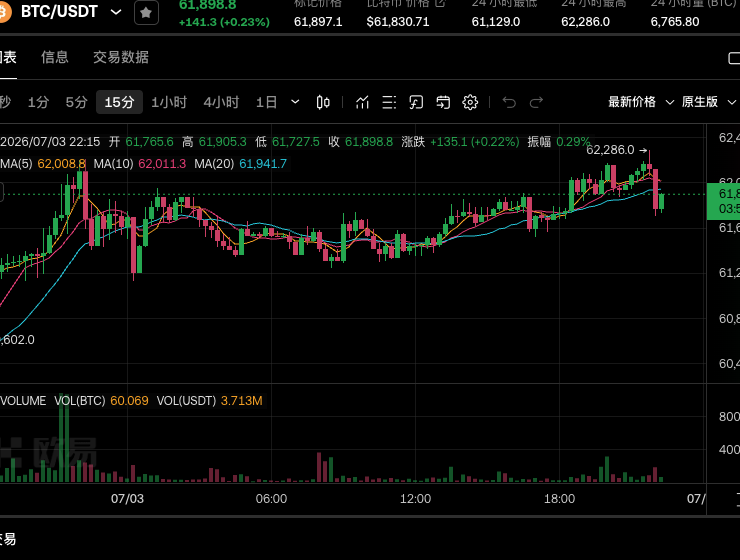The width and height of the screenshot is (740, 560).
Task: Select the 1小时 timeframe
Action: [169, 102]
